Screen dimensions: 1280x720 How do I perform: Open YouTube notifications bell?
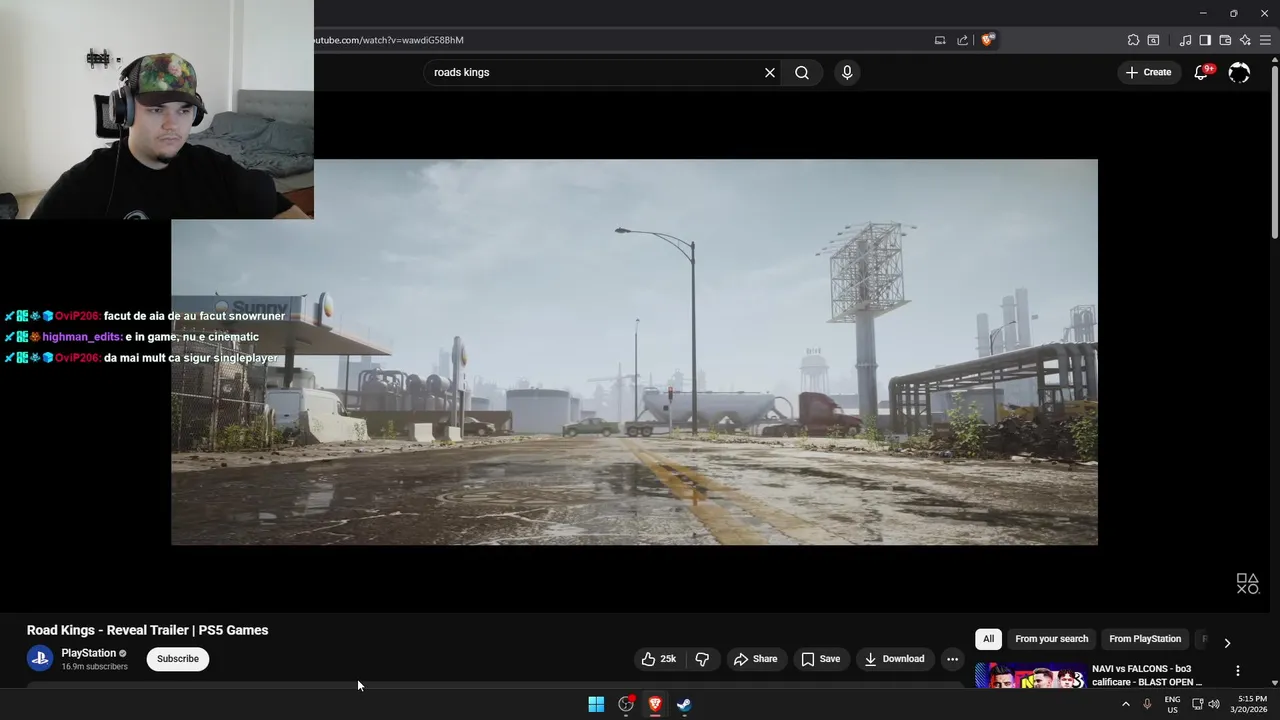(x=1201, y=72)
